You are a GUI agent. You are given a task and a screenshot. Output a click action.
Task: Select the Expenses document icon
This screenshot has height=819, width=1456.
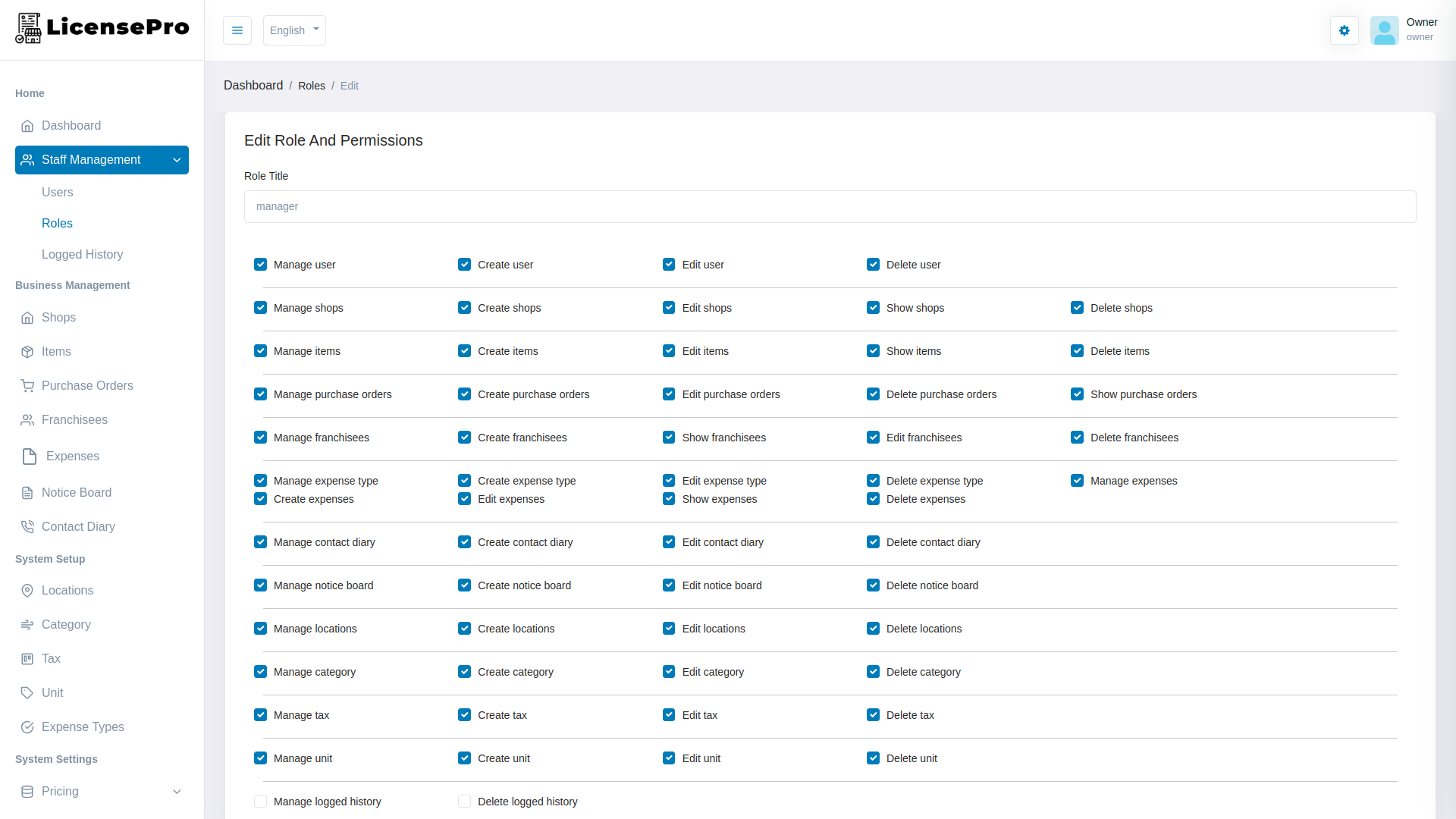point(29,456)
